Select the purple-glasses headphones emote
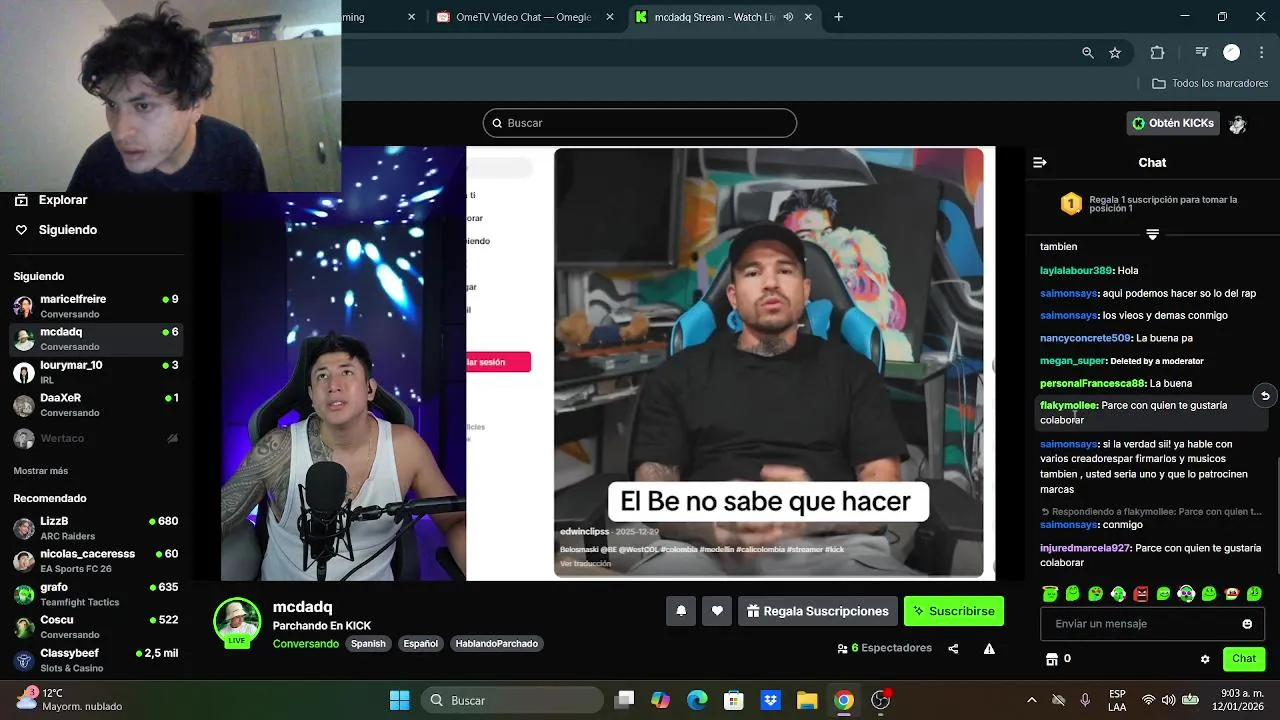The image size is (1280, 720). [x=1186, y=594]
